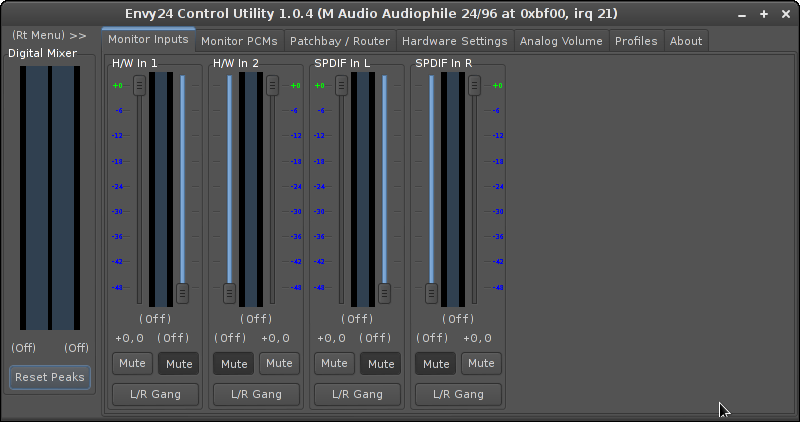Click the Reset Peaks button
This screenshot has height=422, width=800.
49,377
